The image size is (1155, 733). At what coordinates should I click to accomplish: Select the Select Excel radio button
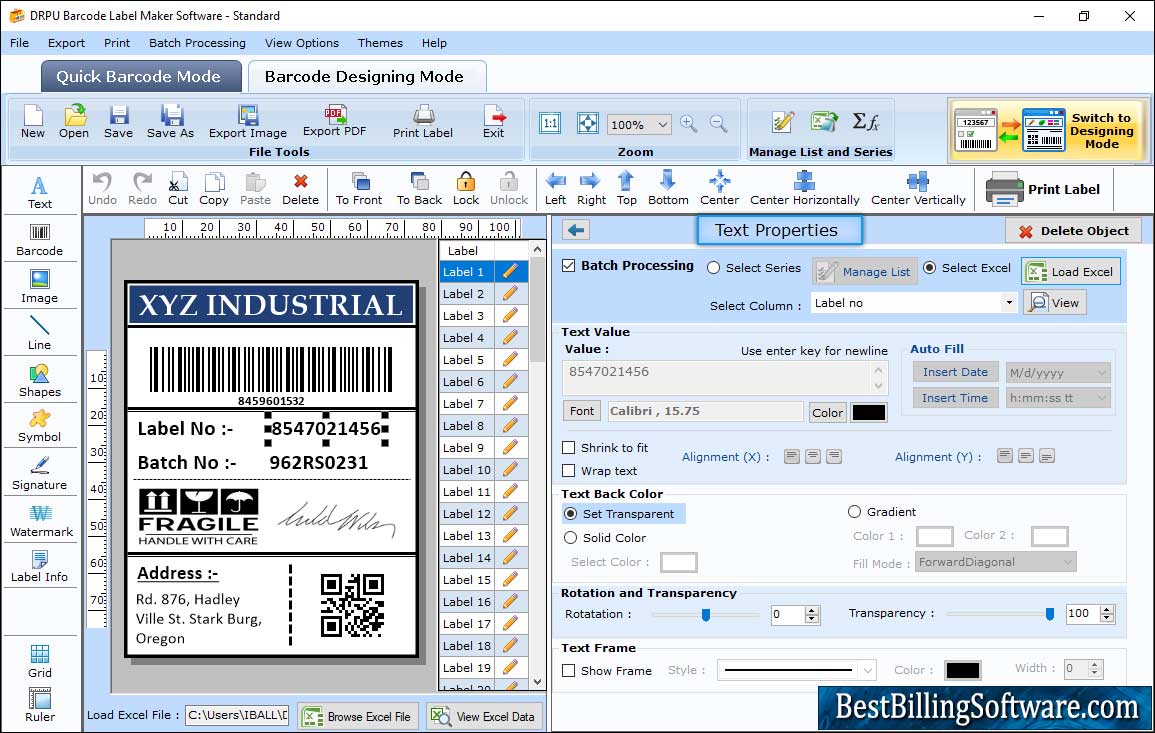pyautogui.click(x=930, y=268)
